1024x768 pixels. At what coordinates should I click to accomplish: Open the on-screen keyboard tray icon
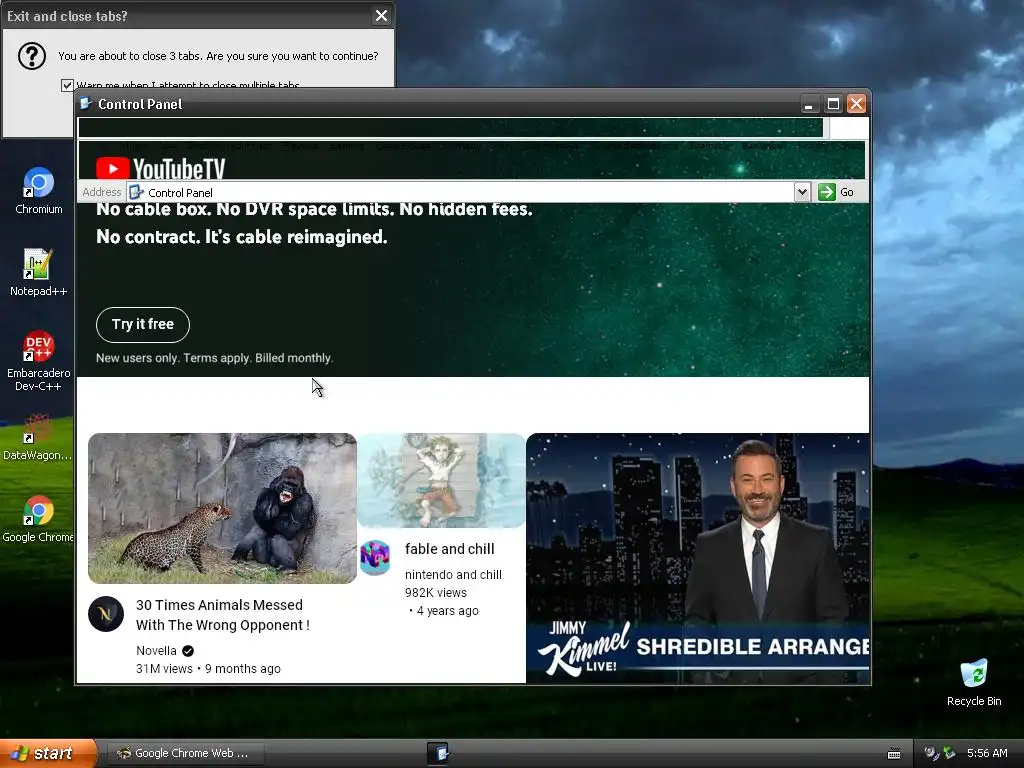[894, 754]
